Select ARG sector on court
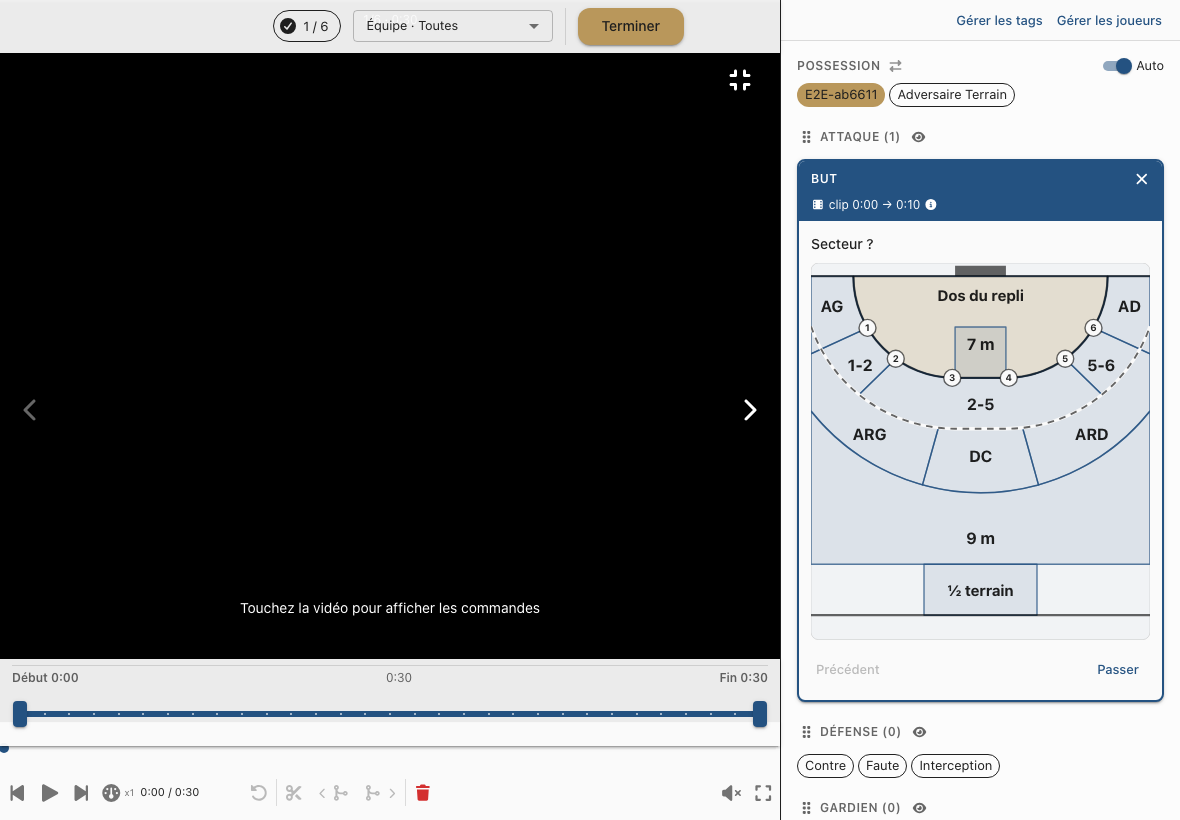The height and width of the screenshot is (820, 1180). (869, 435)
